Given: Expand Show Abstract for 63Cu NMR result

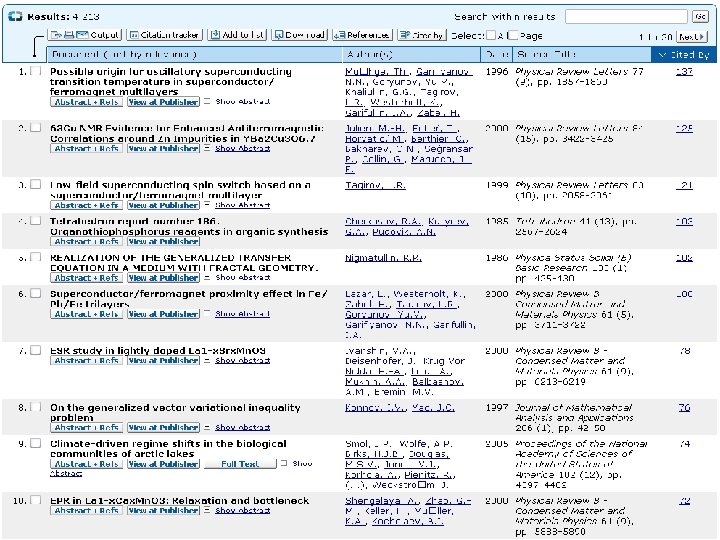Looking at the screenshot, I should [x=242, y=148].
